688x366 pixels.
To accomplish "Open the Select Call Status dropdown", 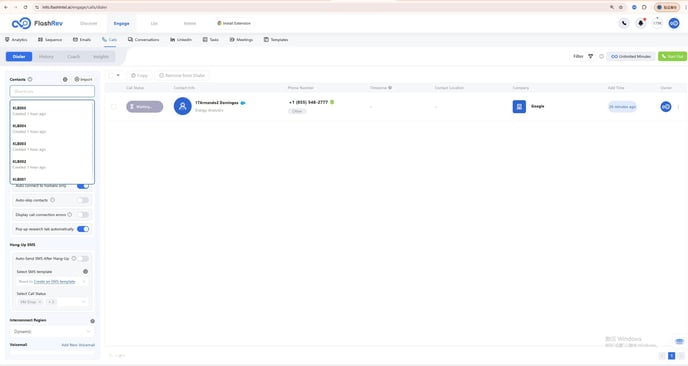I will (x=52, y=302).
